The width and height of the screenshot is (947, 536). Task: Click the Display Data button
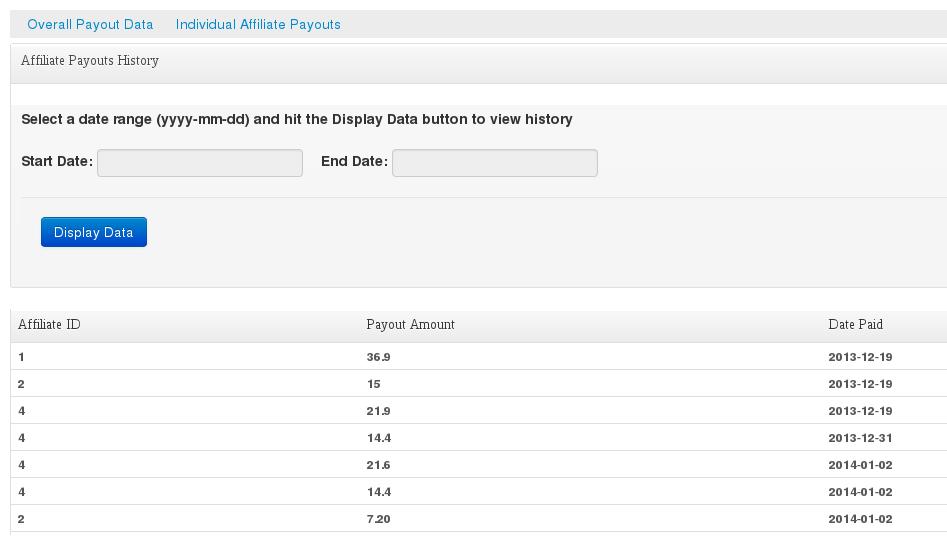[x=94, y=232]
